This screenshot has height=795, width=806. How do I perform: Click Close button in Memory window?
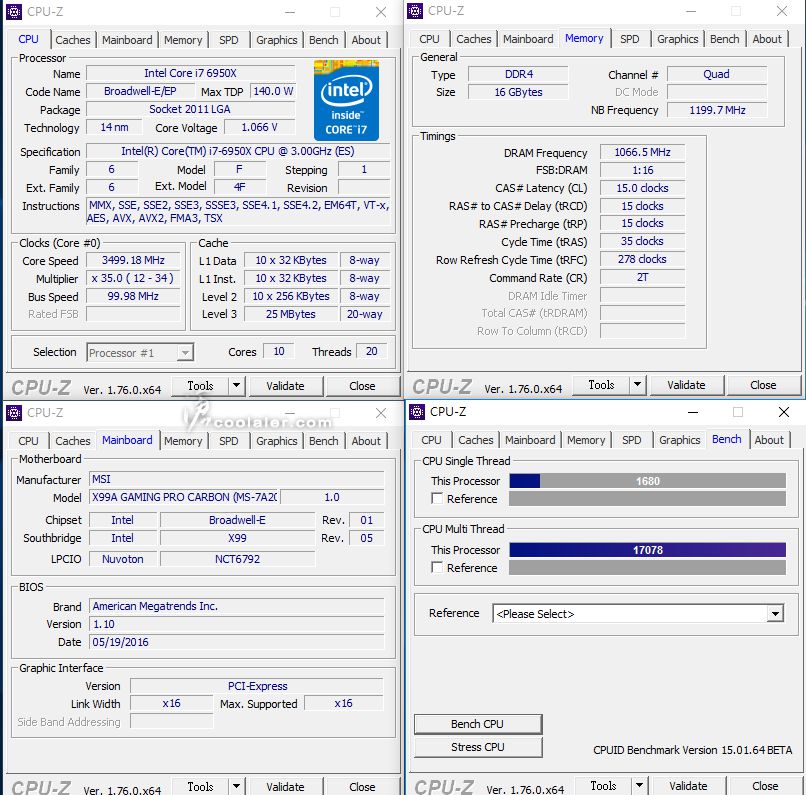coord(763,385)
